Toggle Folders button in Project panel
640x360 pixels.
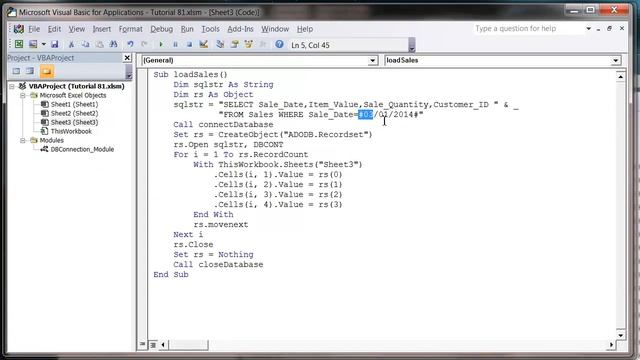tap(47, 71)
